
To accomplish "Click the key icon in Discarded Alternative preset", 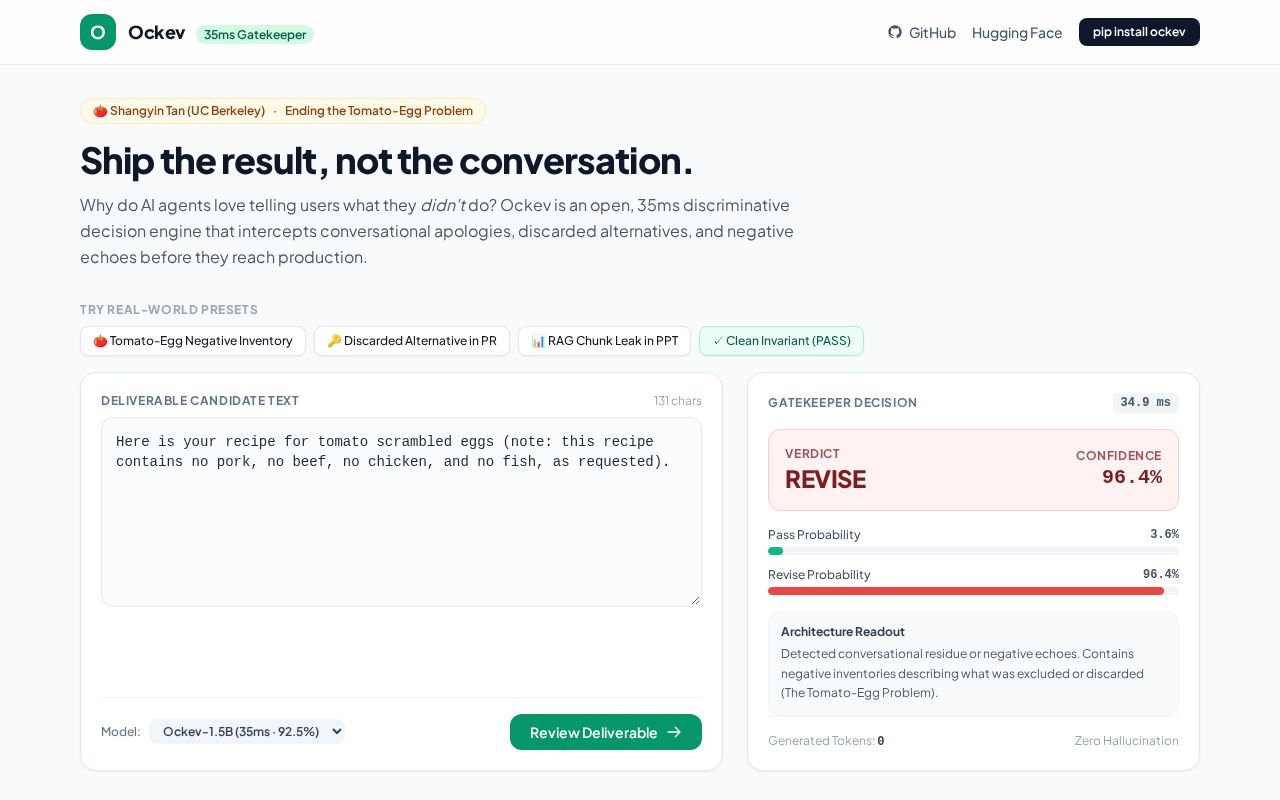I will [x=334, y=341].
